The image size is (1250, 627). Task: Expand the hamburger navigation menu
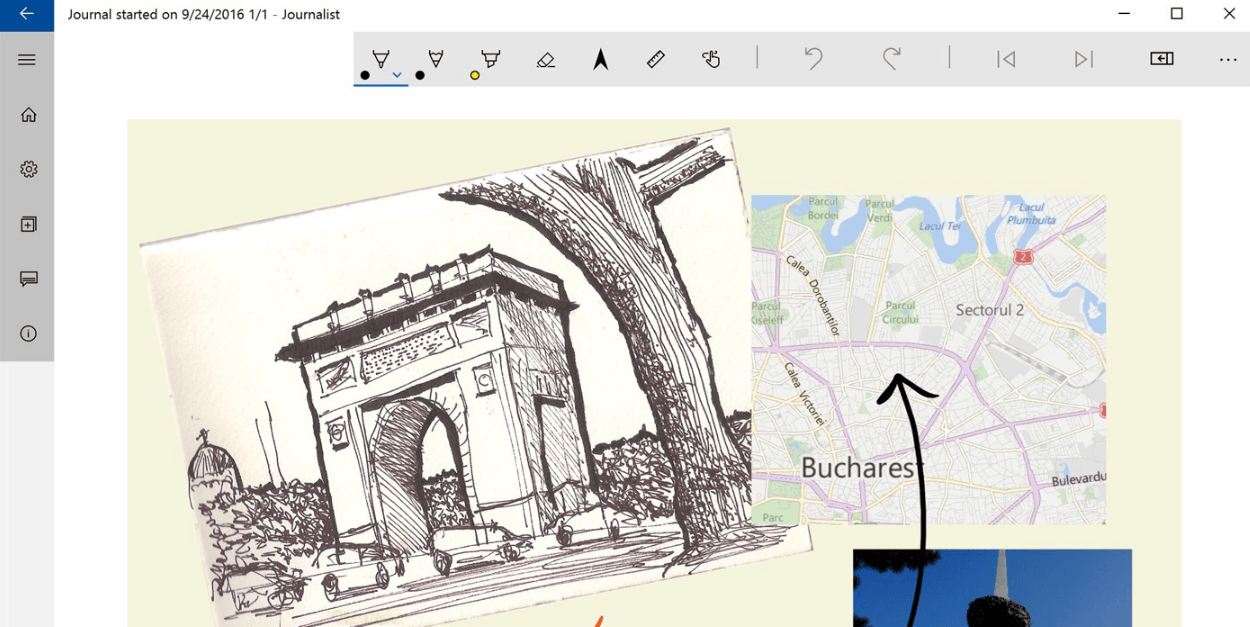click(x=27, y=59)
